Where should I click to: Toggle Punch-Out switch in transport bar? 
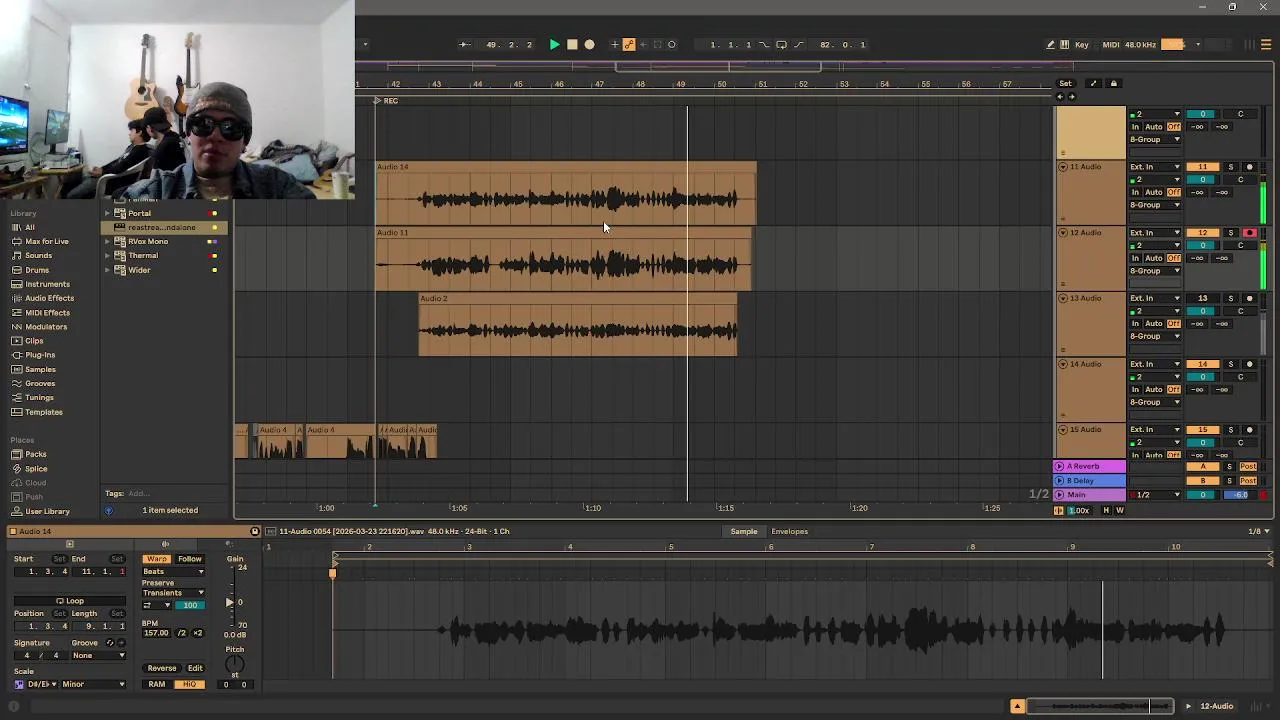coord(797,44)
